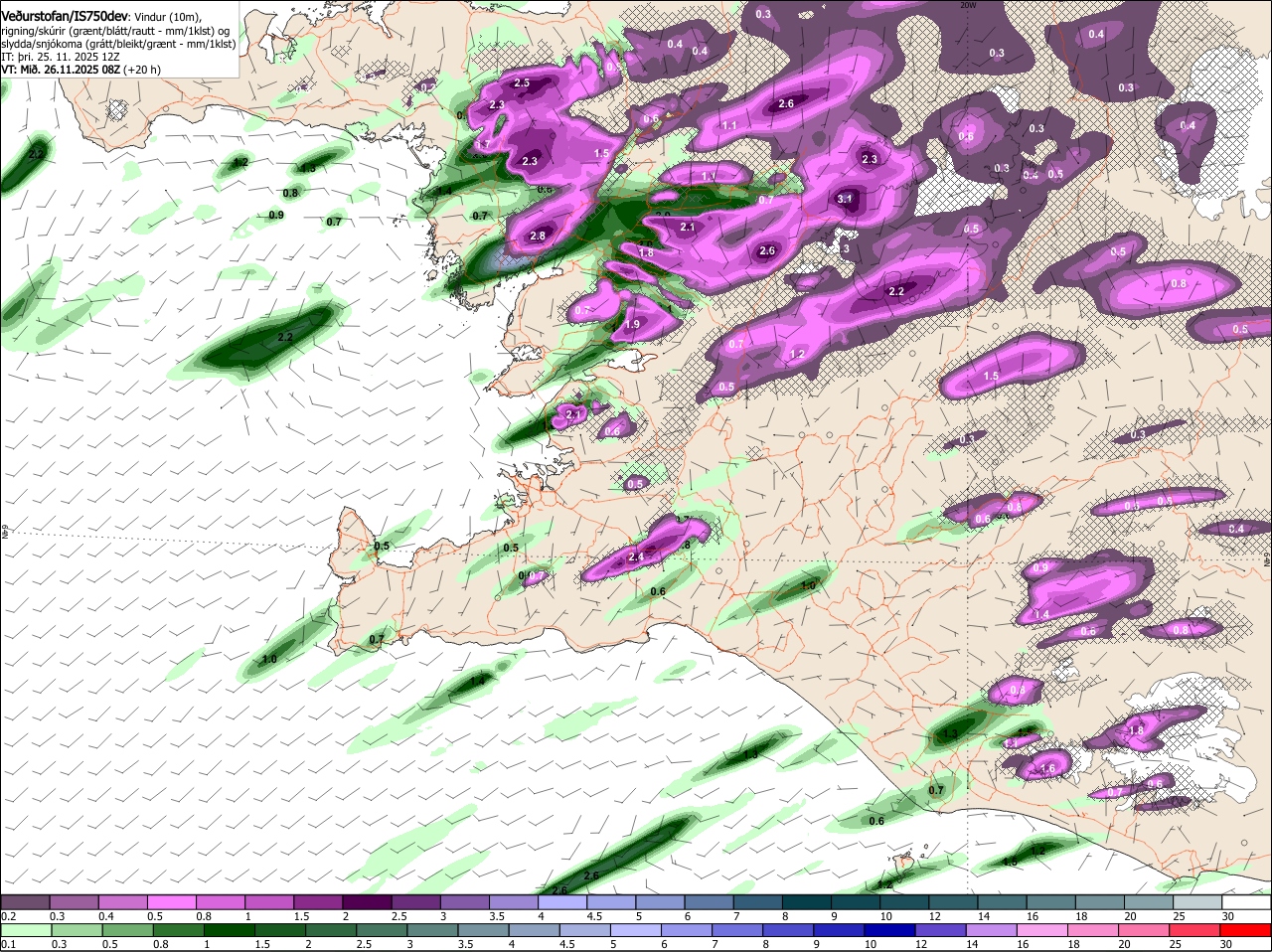The height and width of the screenshot is (952, 1272).
Task: Click the 0.8–1 green rain legend swatch
Action: (x=179, y=929)
